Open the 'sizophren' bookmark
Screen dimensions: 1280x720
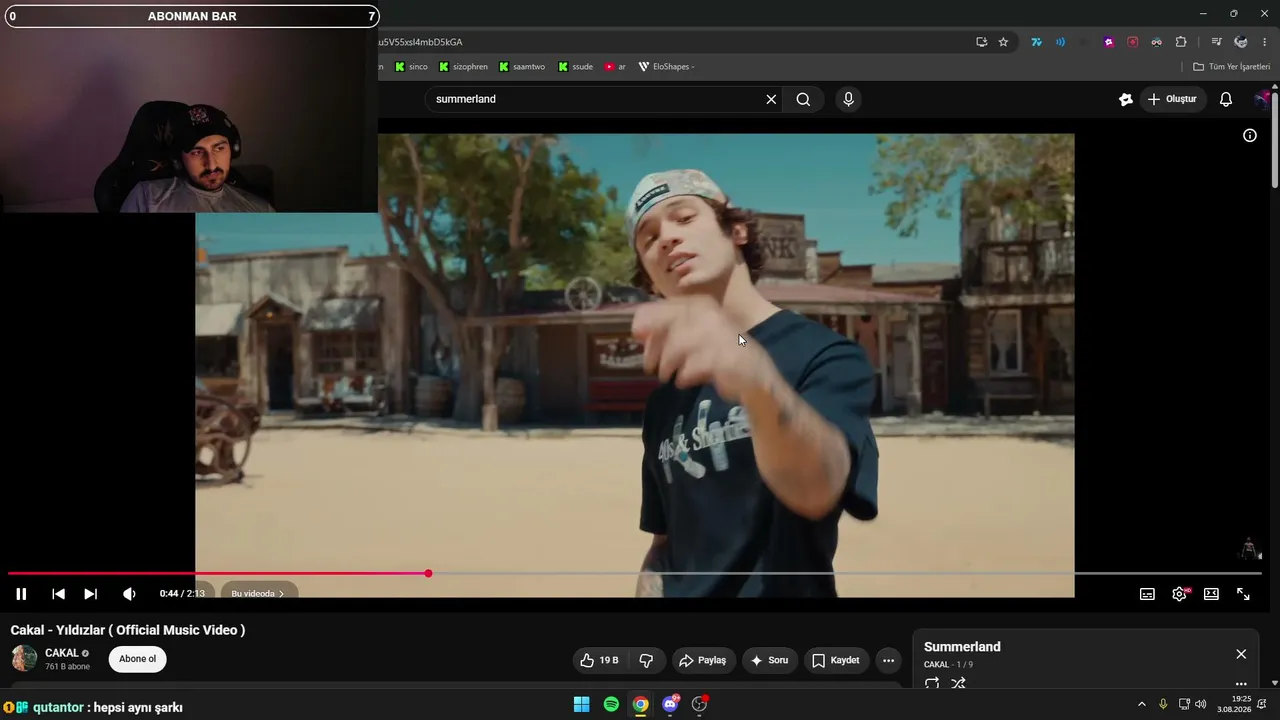(463, 67)
